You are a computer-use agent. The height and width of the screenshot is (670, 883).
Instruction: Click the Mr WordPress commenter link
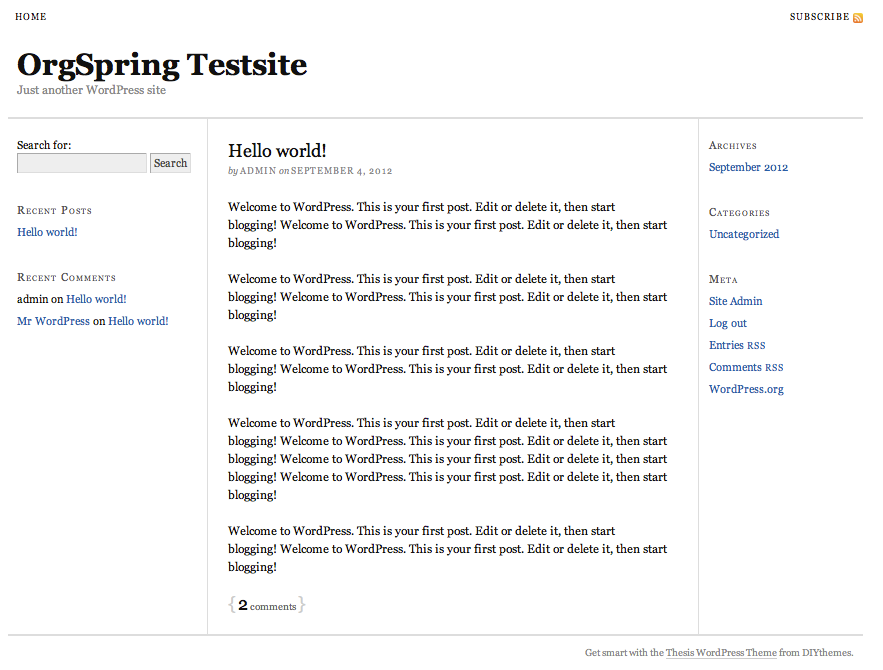coord(53,321)
